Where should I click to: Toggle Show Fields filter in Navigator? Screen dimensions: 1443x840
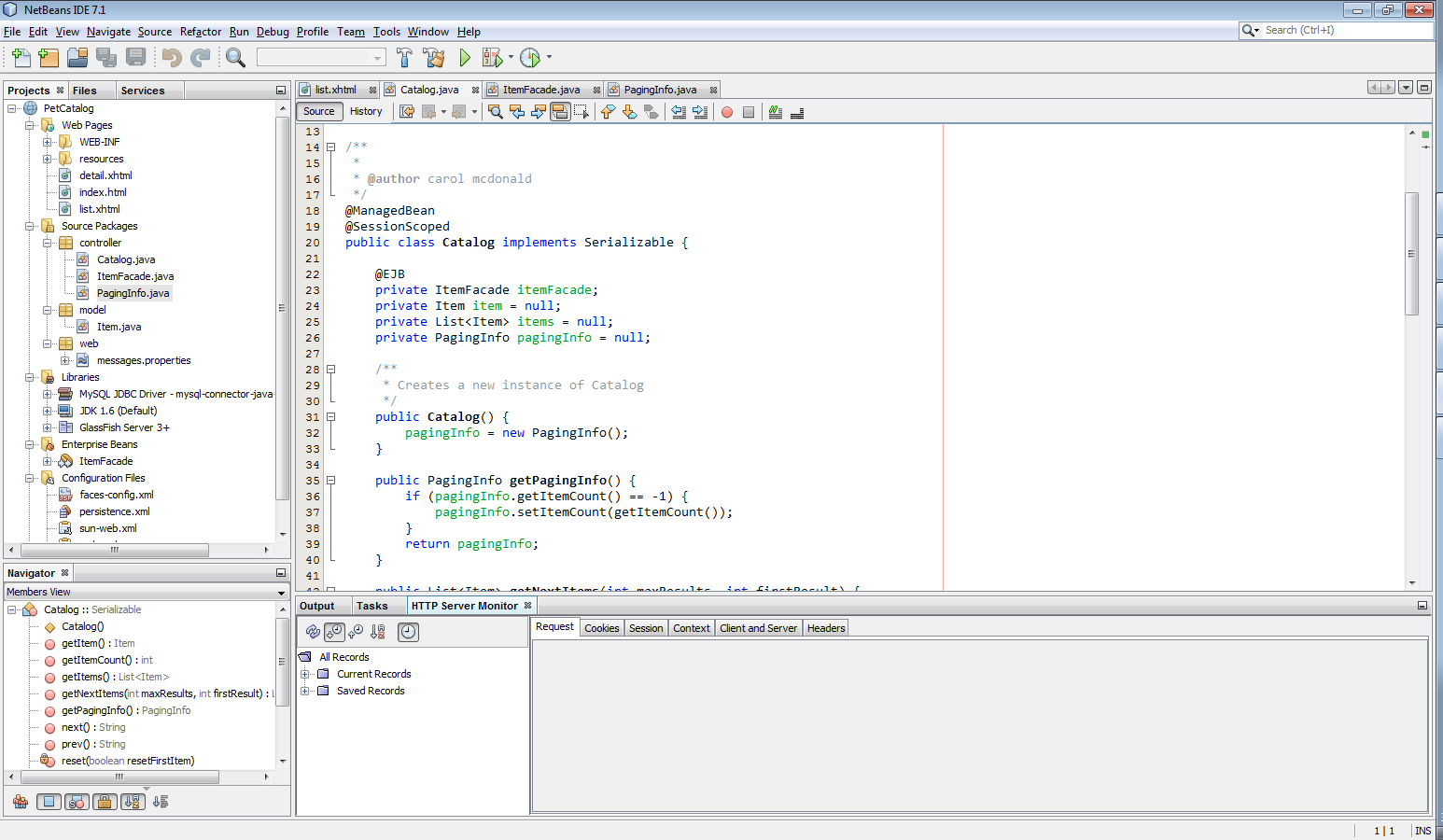49,802
